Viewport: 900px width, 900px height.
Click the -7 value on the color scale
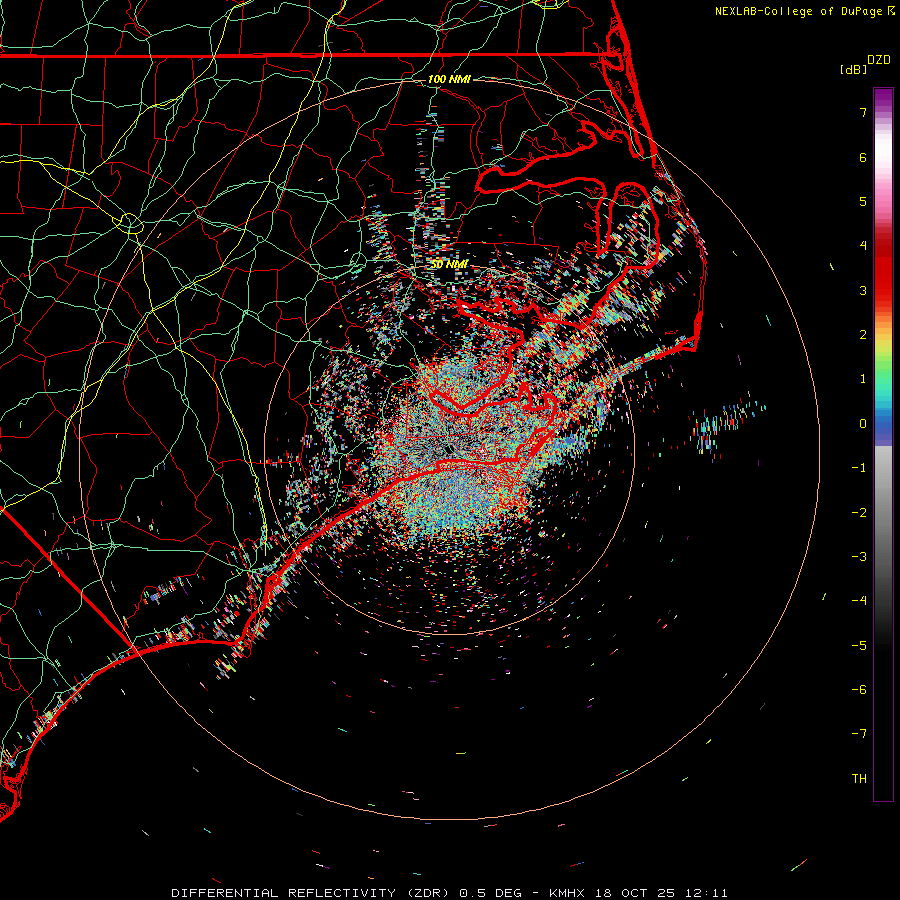[859, 734]
